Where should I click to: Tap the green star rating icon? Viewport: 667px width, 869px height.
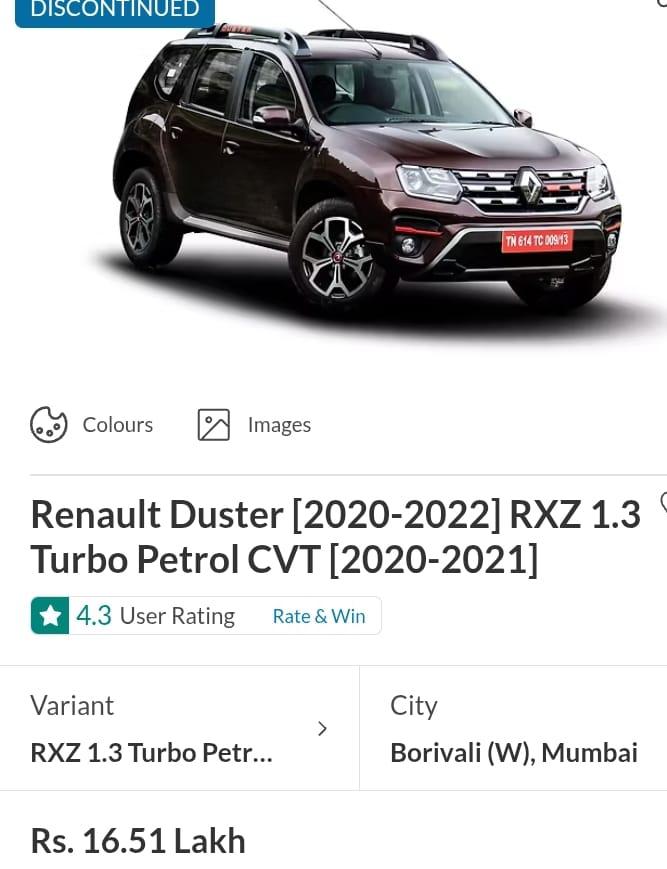[50, 616]
